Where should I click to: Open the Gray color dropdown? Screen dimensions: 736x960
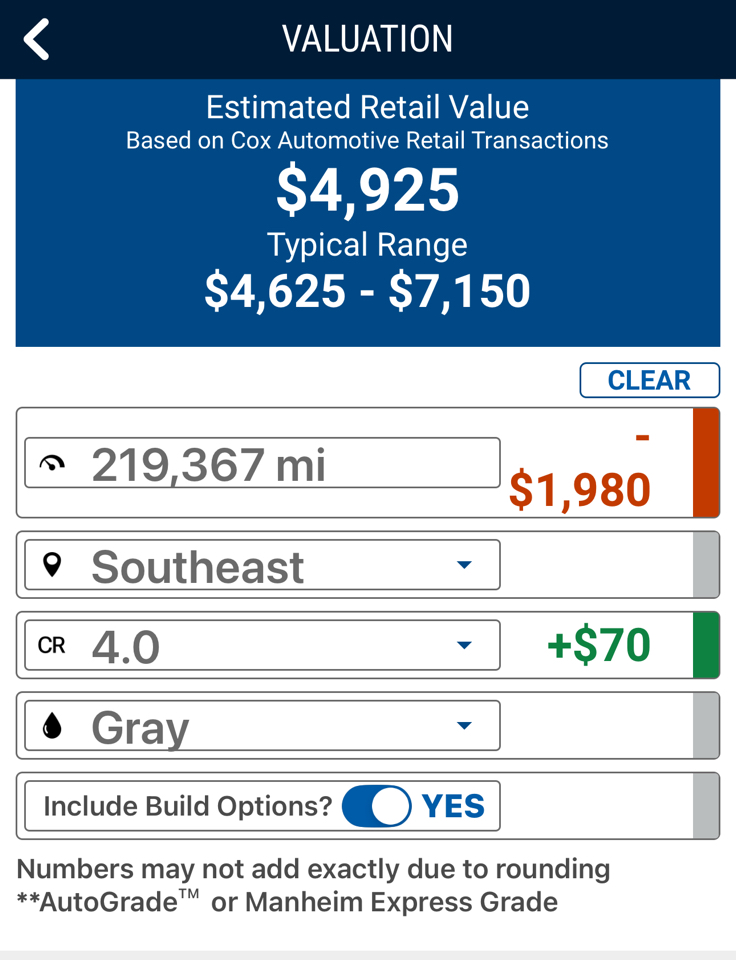(x=464, y=726)
